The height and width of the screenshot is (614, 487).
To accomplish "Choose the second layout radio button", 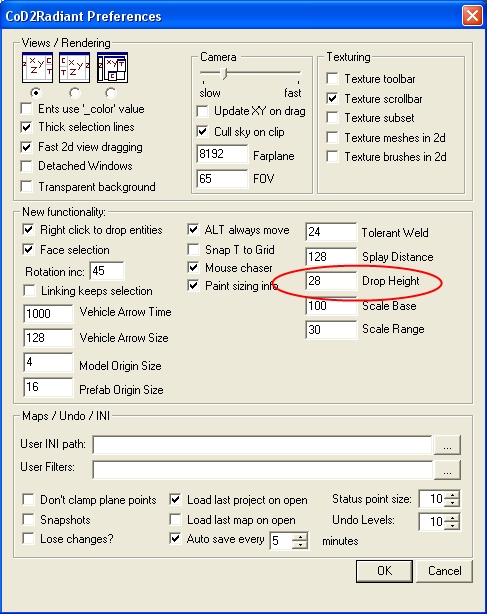I will (x=74, y=93).
